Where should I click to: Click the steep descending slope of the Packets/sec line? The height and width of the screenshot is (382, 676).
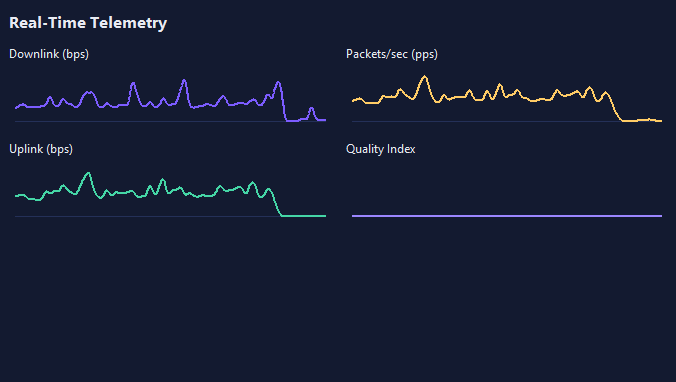click(x=615, y=108)
